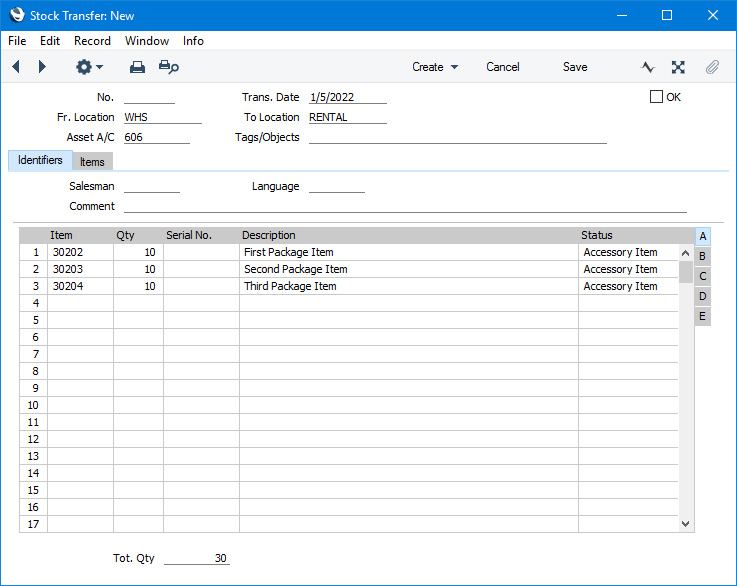Image resolution: width=737 pixels, height=586 pixels.
Task: Click the Salesman field
Action: tap(152, 186)
